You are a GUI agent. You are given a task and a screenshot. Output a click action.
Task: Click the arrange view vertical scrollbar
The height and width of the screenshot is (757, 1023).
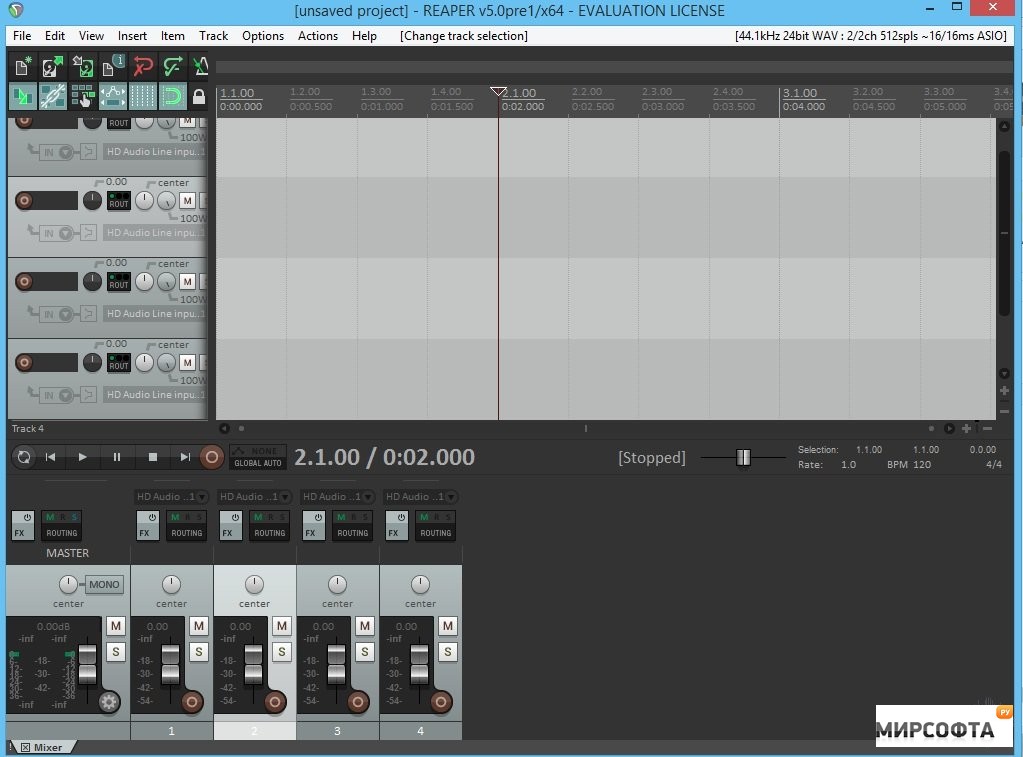pos(1005,233)
